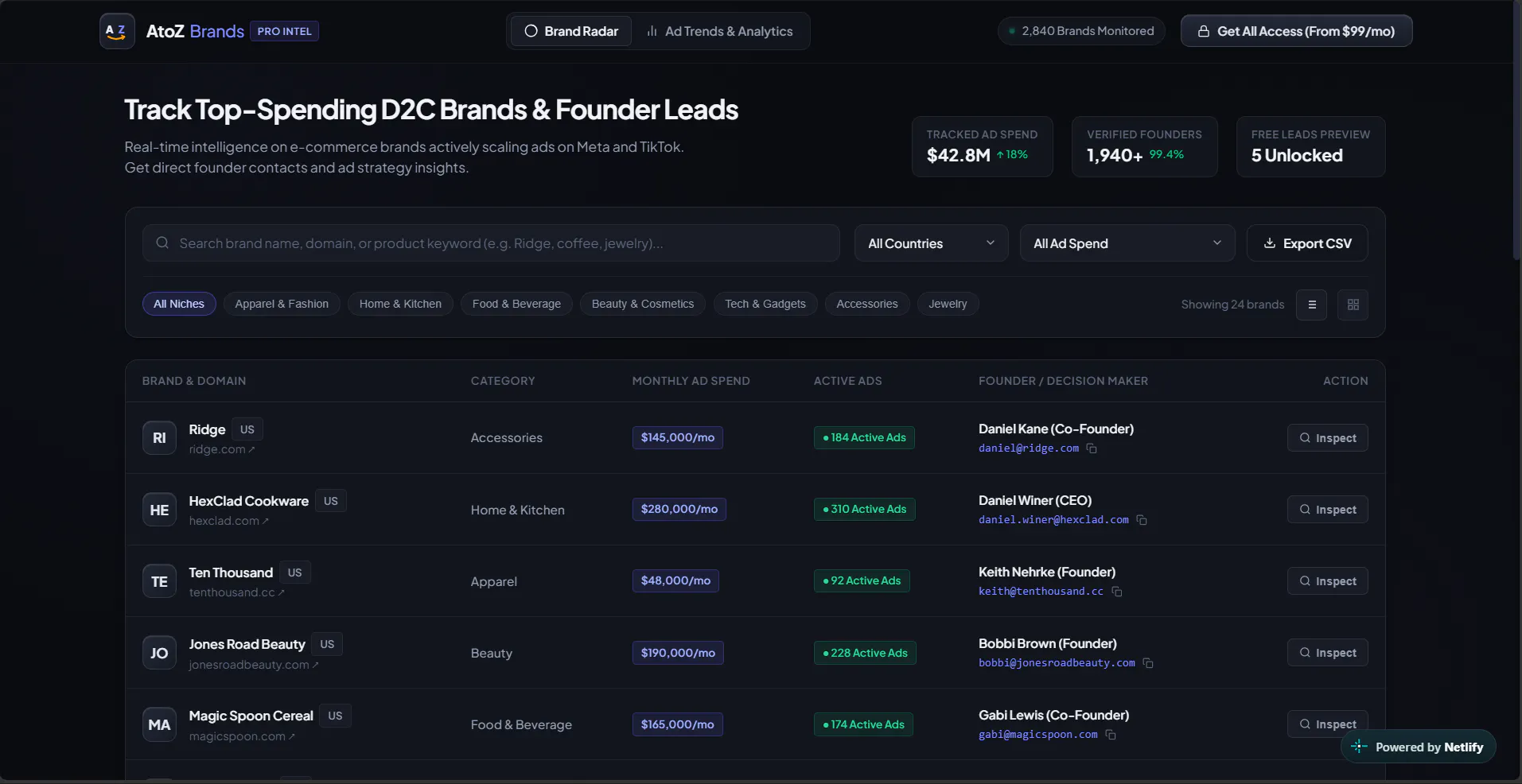Inspect the HexClad Cookware brand

tap(1328, 510)
